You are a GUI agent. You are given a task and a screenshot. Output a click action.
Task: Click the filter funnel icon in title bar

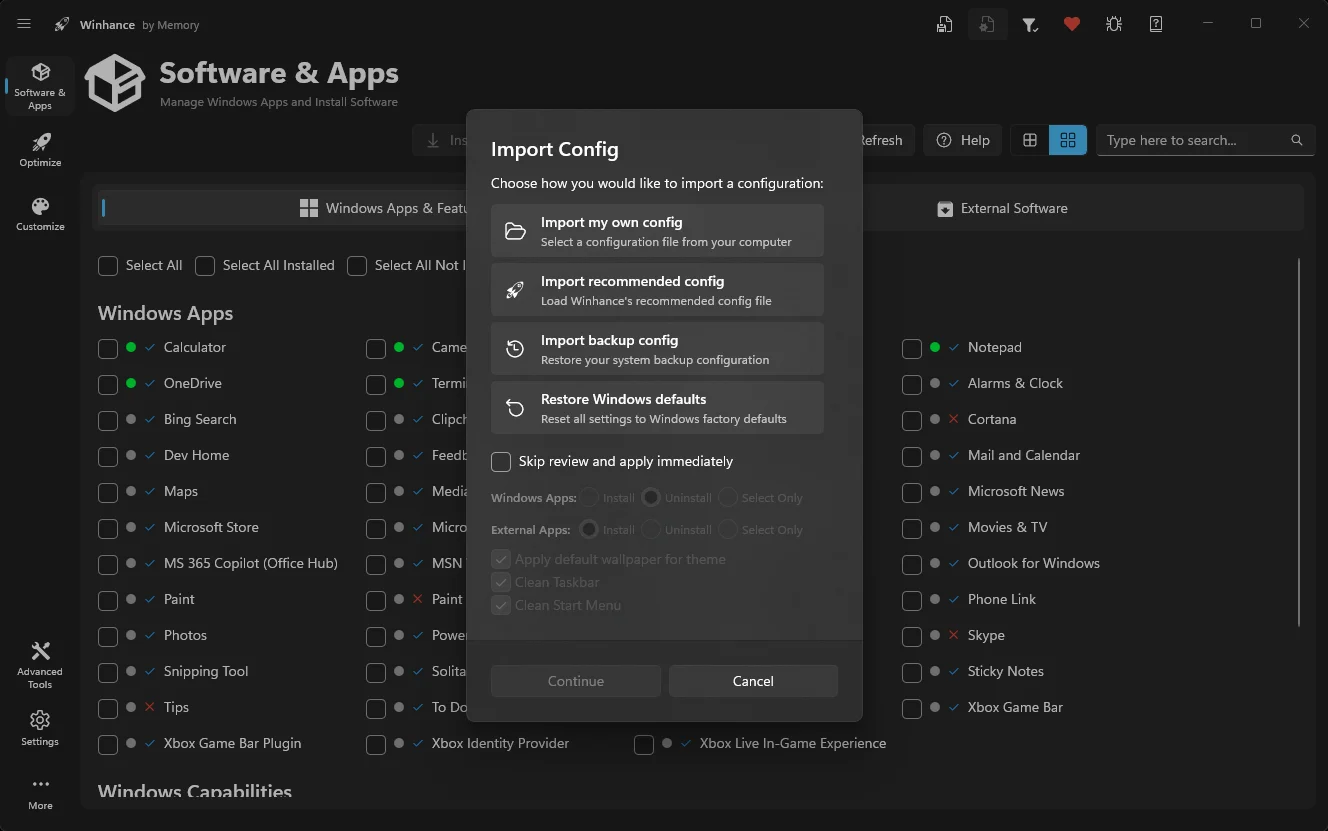click(x=1030, y=24)
